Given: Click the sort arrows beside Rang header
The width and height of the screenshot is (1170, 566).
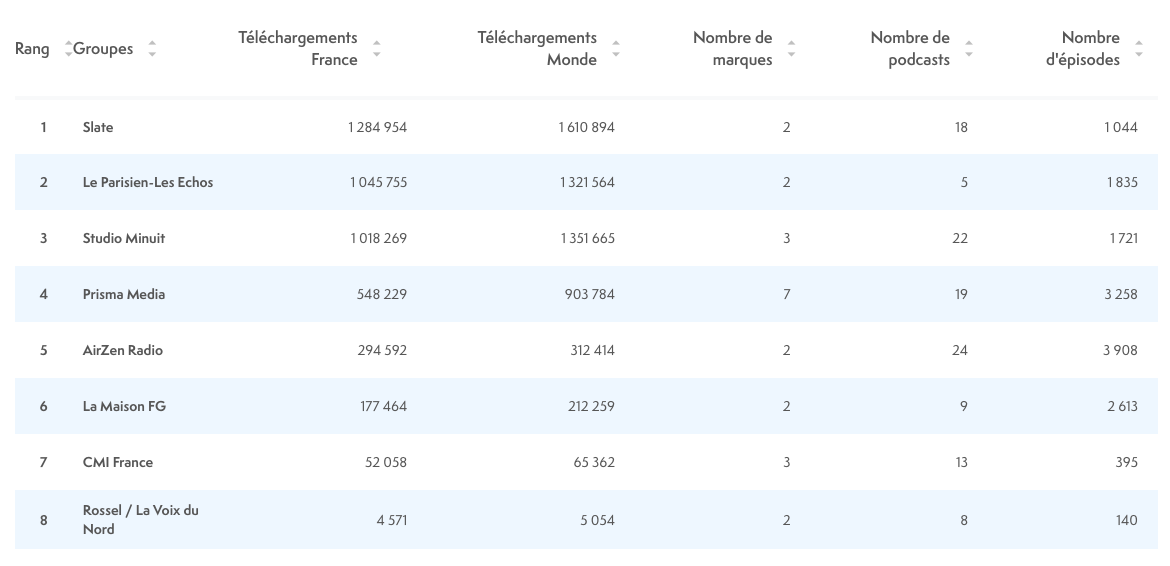Looking at the screenshot, I should pyautogui.click(x=68, y=48).
